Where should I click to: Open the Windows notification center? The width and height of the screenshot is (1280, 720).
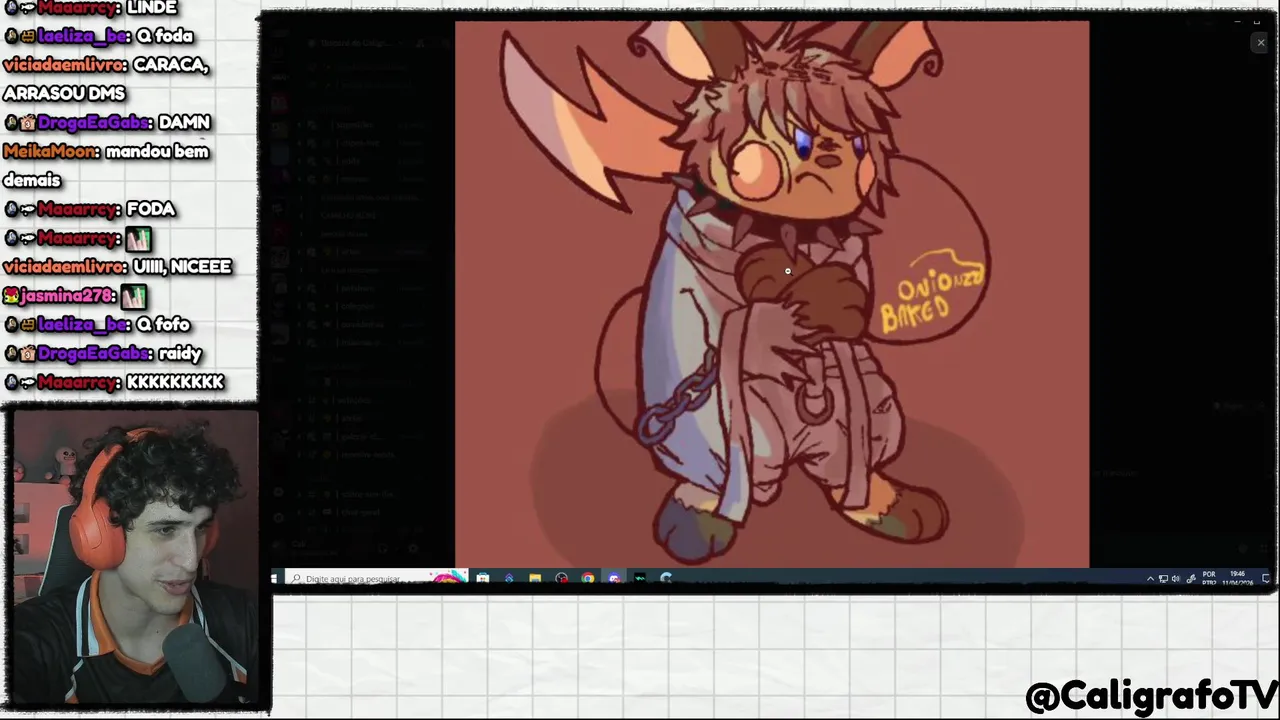(1265, 578)
